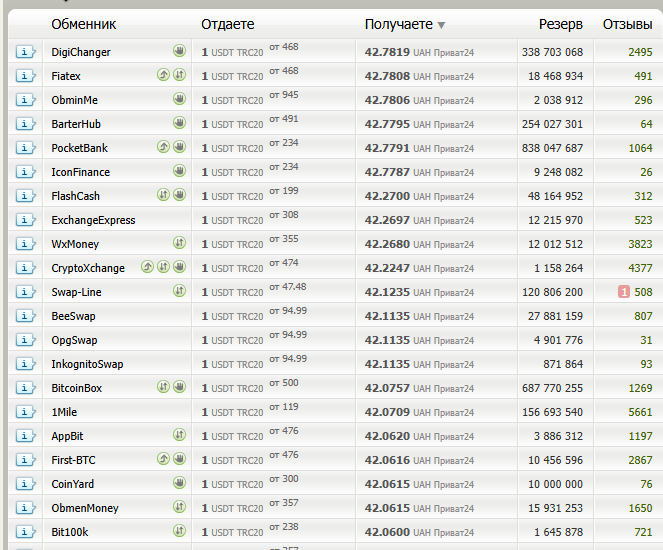Click the two-arrows badge icon next to ObmenMoney
Screen dimensions: 663x550
pos(180,506)
